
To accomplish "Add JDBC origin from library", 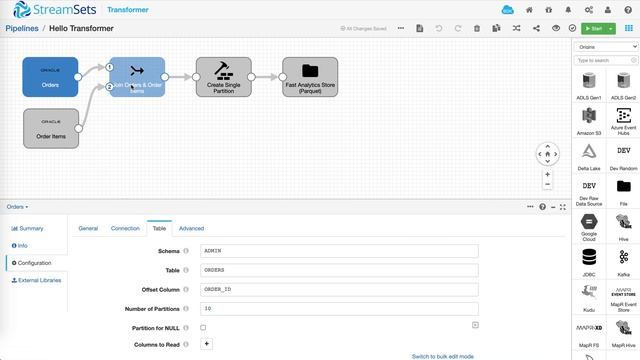I will (589, 263).
